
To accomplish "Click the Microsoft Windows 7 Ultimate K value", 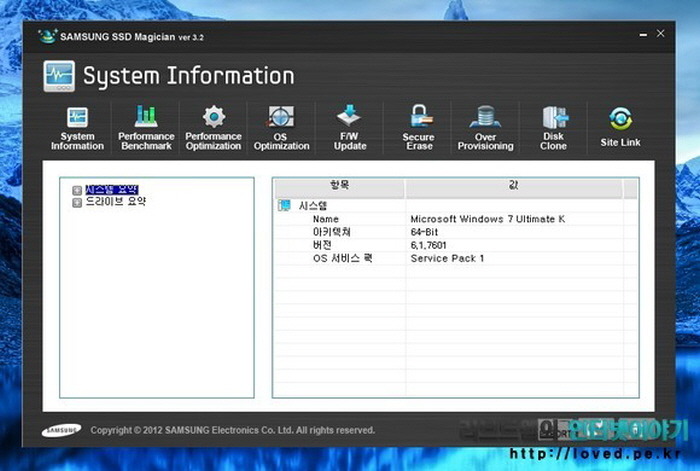I will coord(488,219).
